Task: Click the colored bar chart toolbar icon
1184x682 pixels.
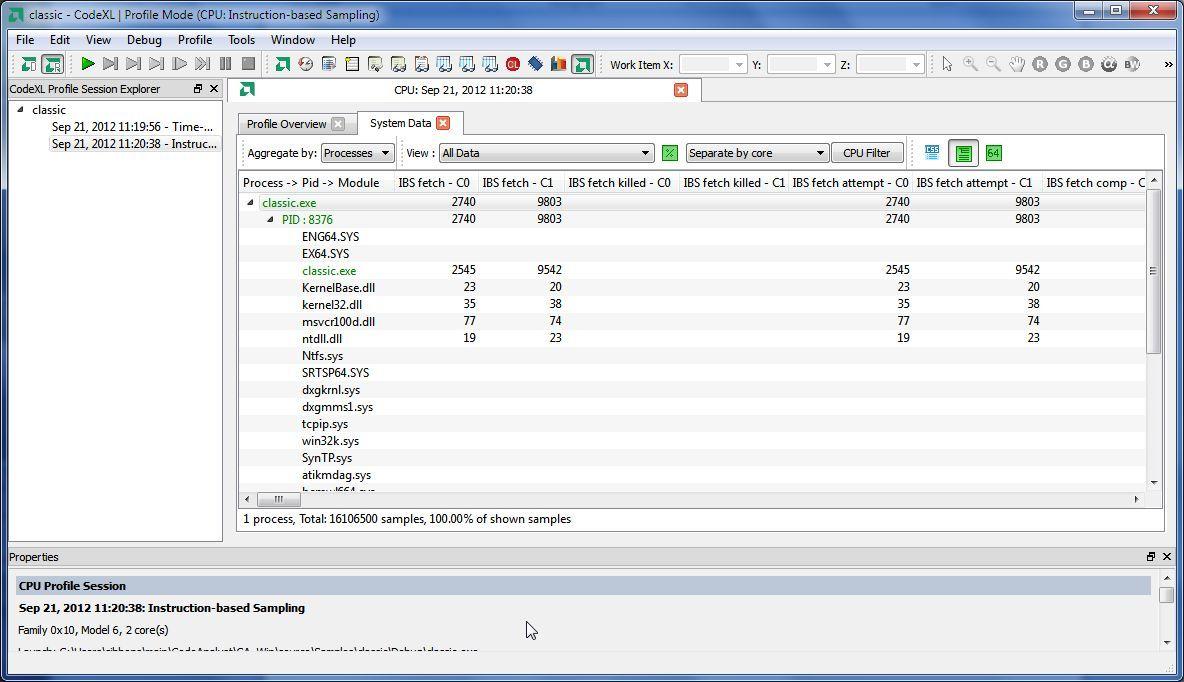Action: pos(559,64)
